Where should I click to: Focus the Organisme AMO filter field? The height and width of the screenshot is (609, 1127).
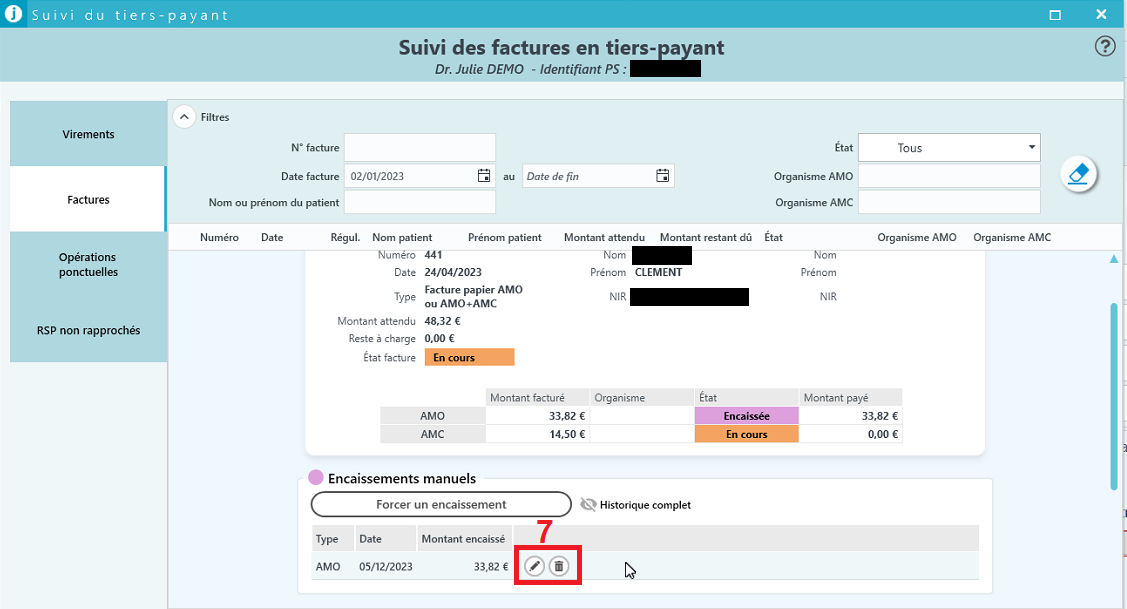(x=948, y=176)
